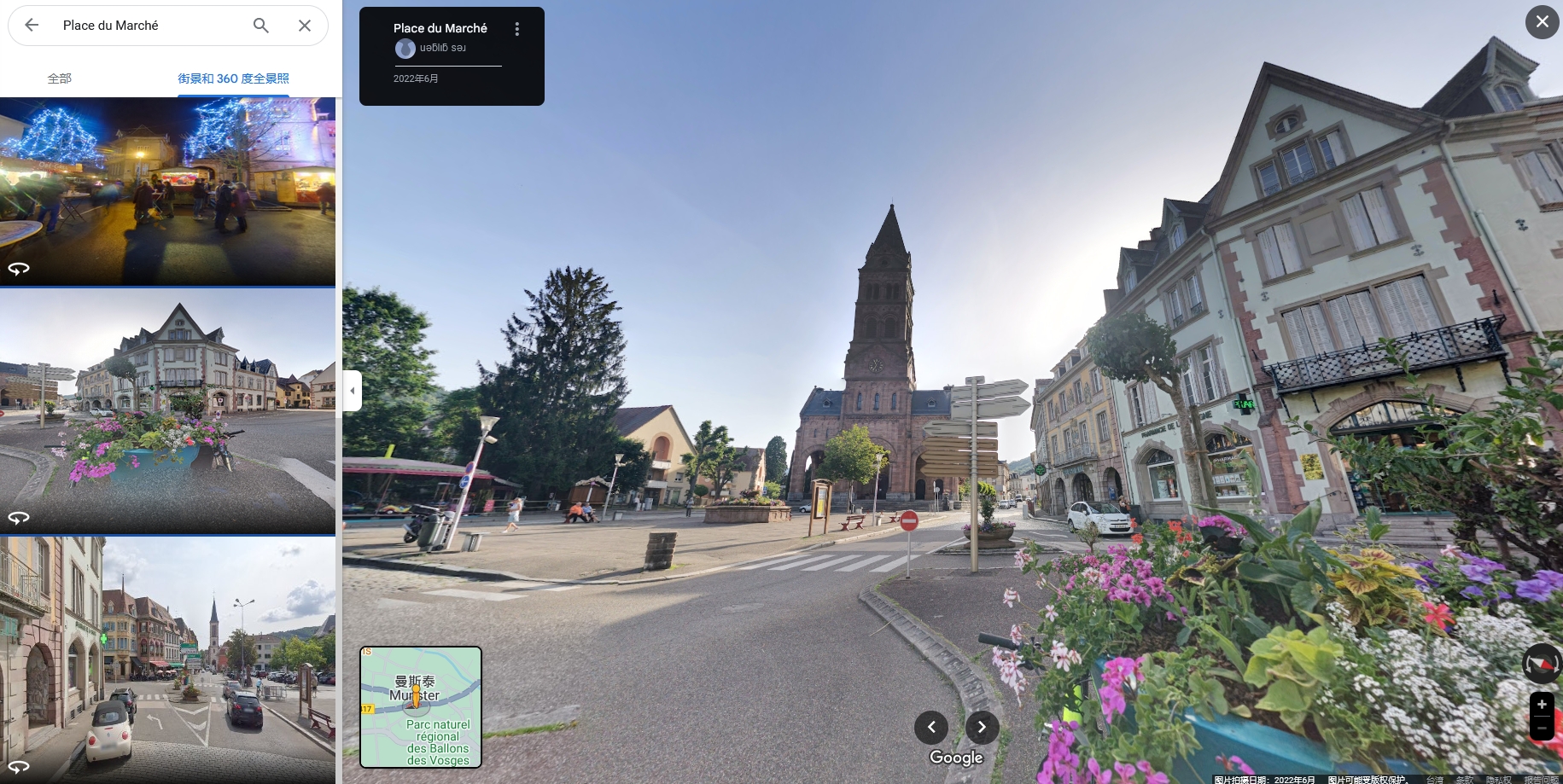Screen dimensions: 1563x784
Task: Click the magnifying glass search icon
Action: tap(261, 26)
